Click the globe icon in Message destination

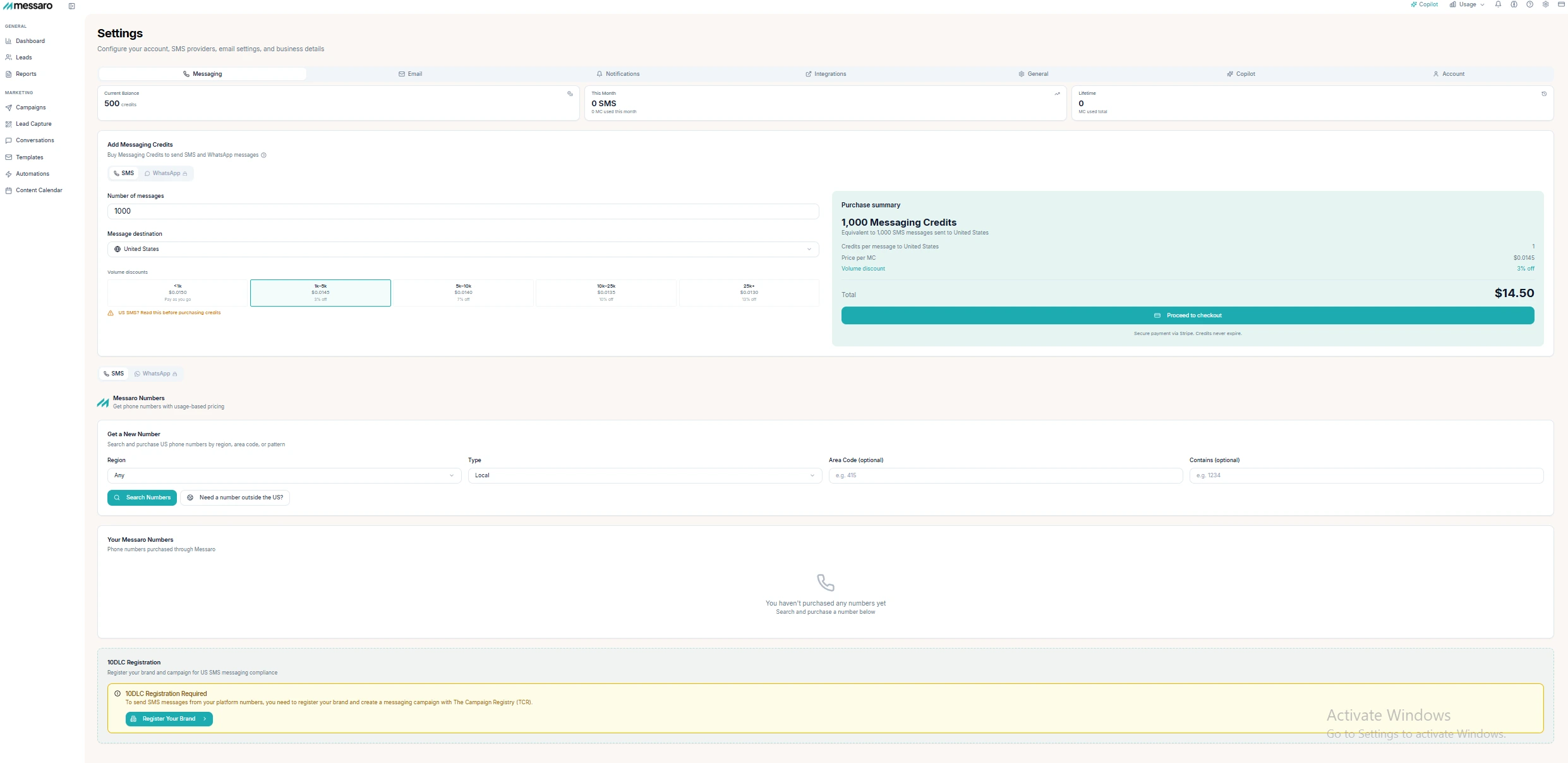pyautogui.click(x=118, y=249)
